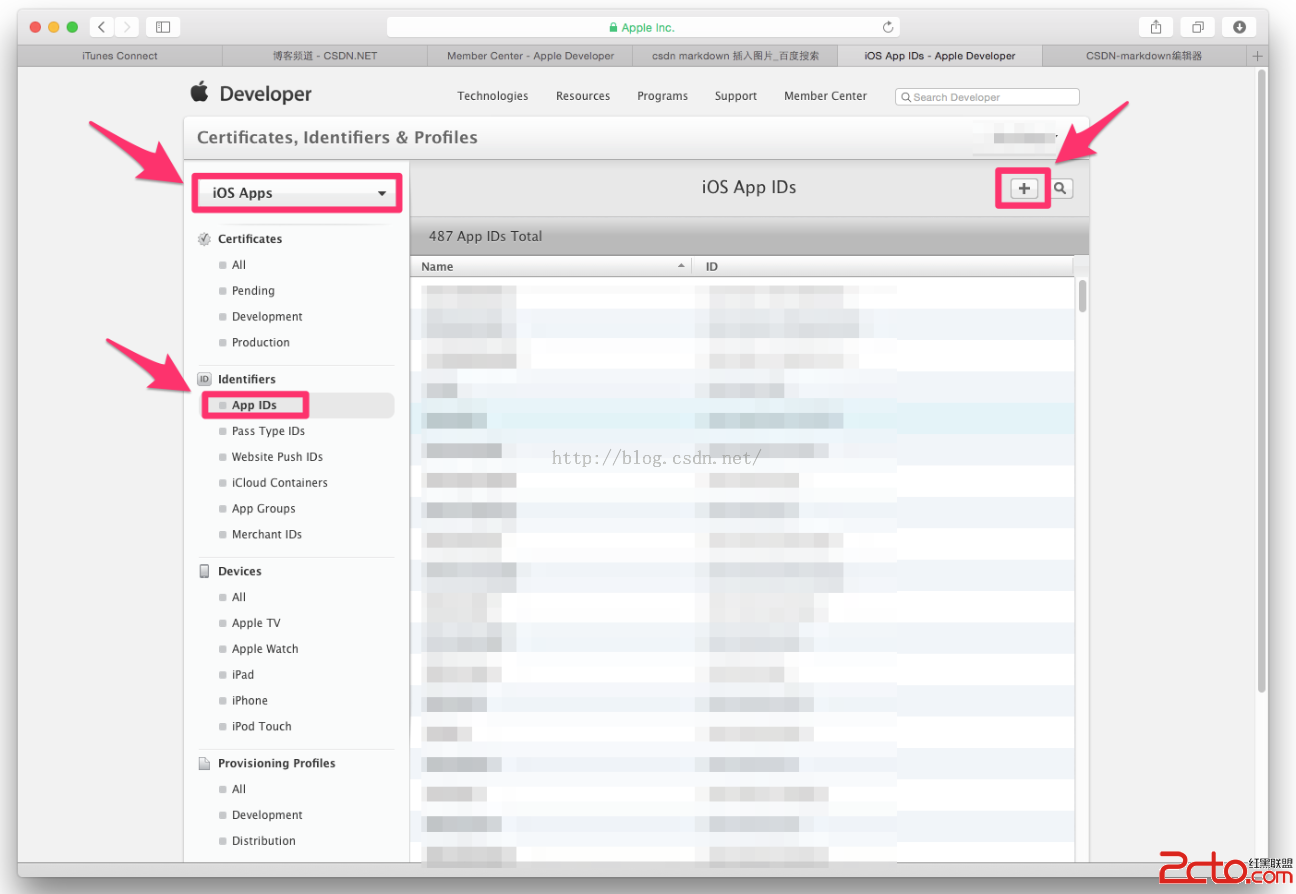Open iPod Touch devices
Viewport: 1296px width, 894px height.
point(262,727)
